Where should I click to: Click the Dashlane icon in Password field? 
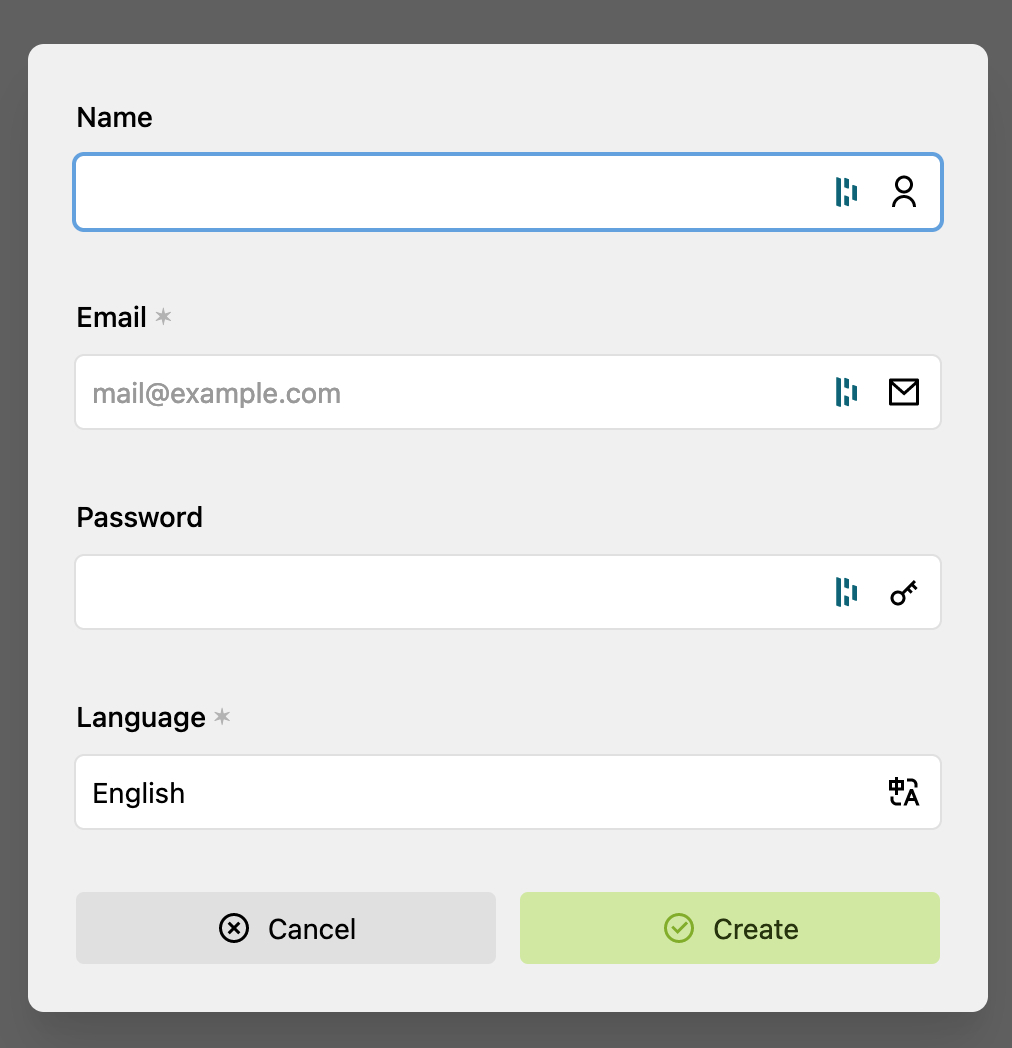[846, 592]
